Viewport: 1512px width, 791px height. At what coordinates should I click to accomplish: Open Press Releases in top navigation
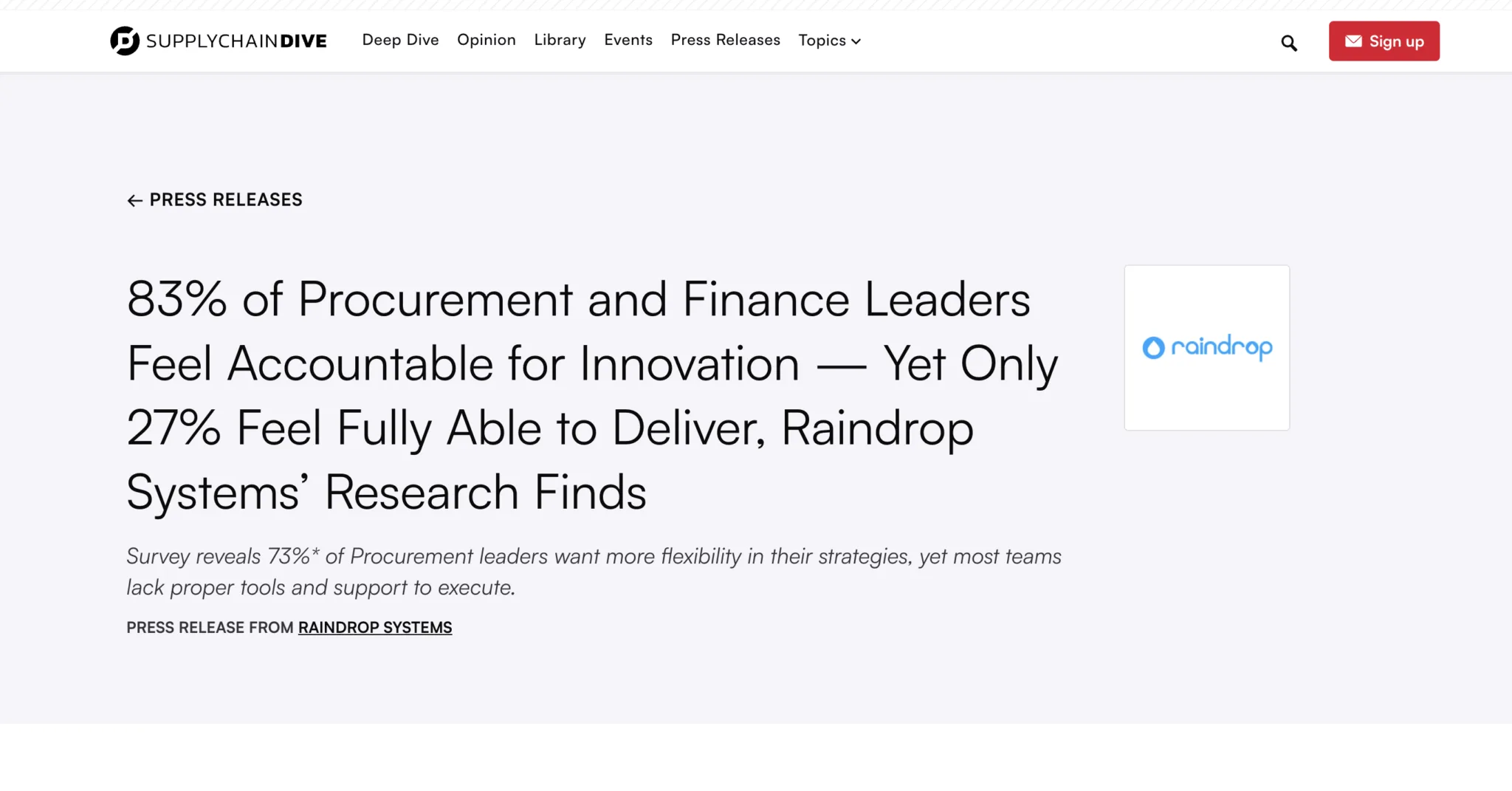click(x=725, y=40)
